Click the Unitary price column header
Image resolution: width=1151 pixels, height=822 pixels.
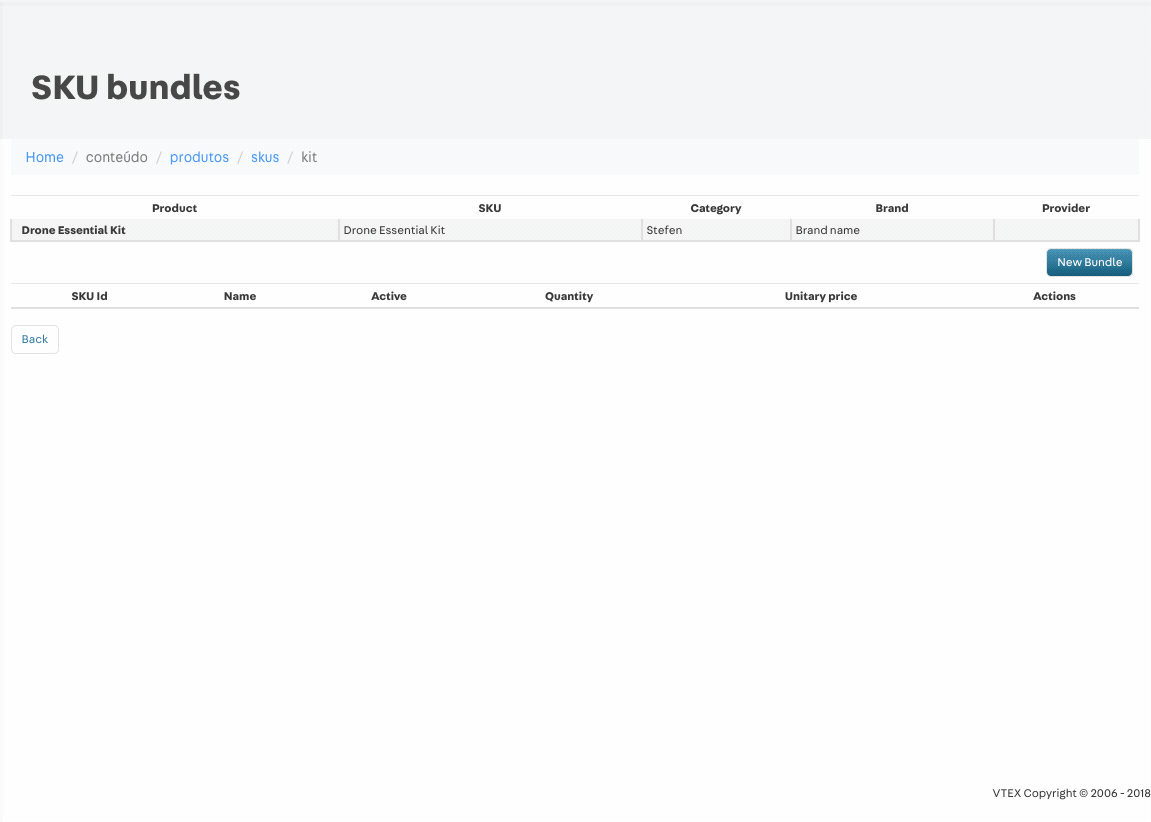[821, 296]
